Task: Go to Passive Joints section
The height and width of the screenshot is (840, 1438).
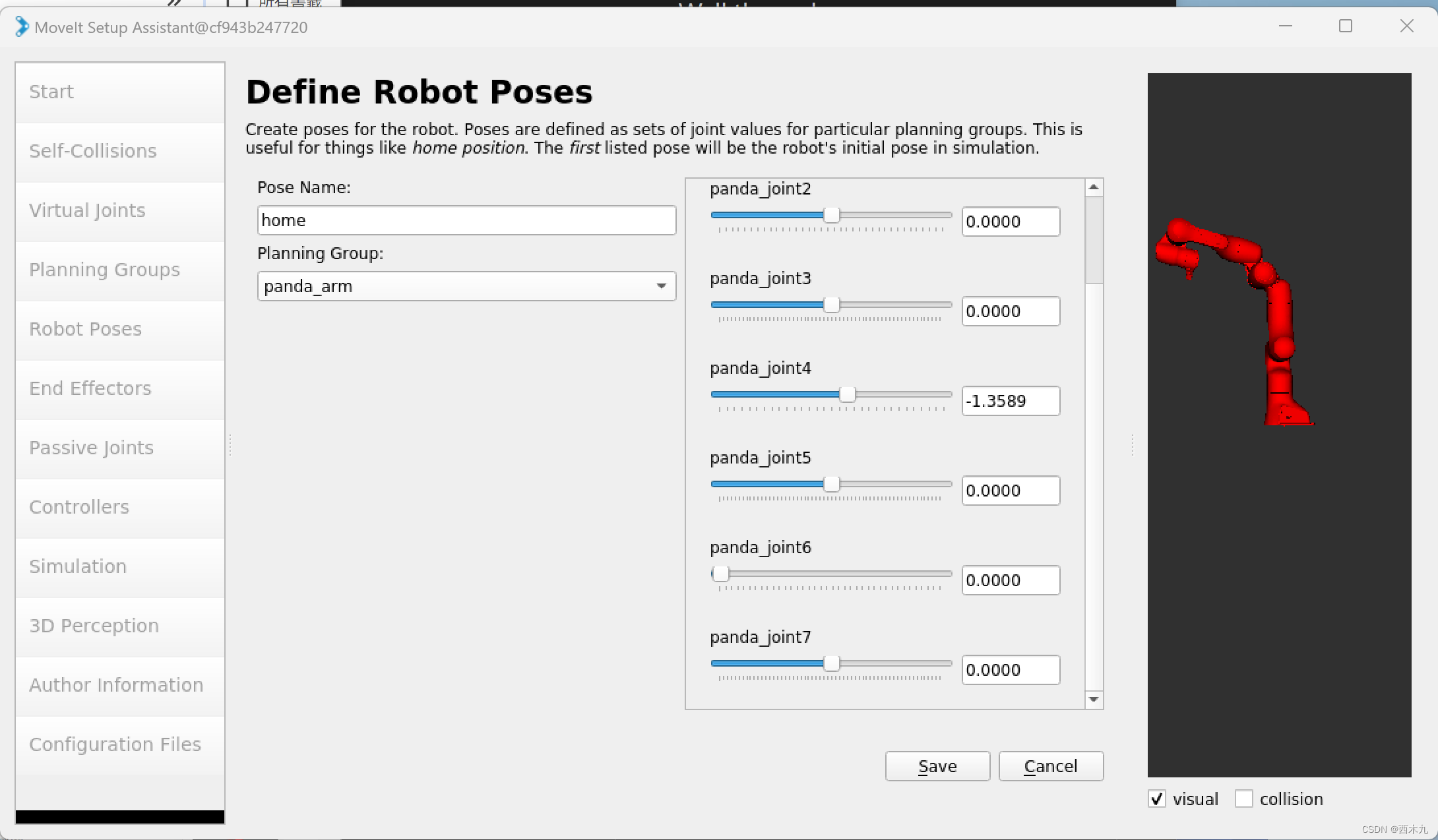Action: [x=119, y=448]
